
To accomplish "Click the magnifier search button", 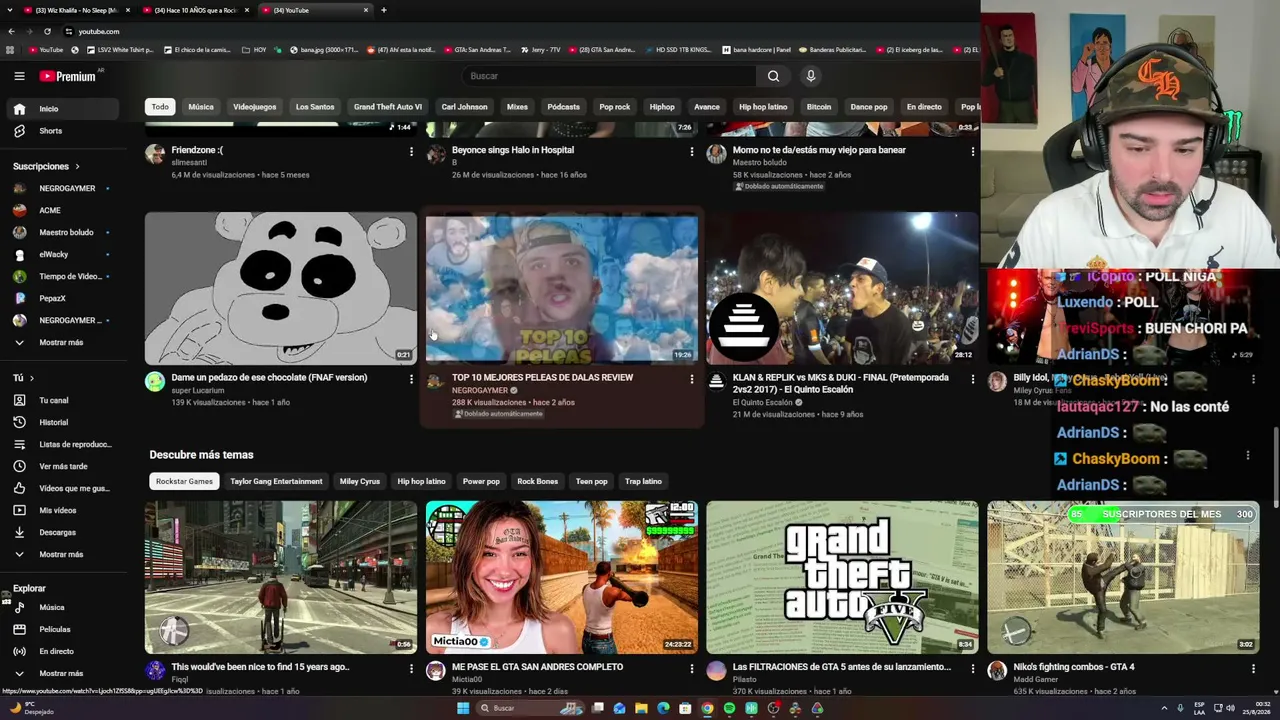I will 773,76.
